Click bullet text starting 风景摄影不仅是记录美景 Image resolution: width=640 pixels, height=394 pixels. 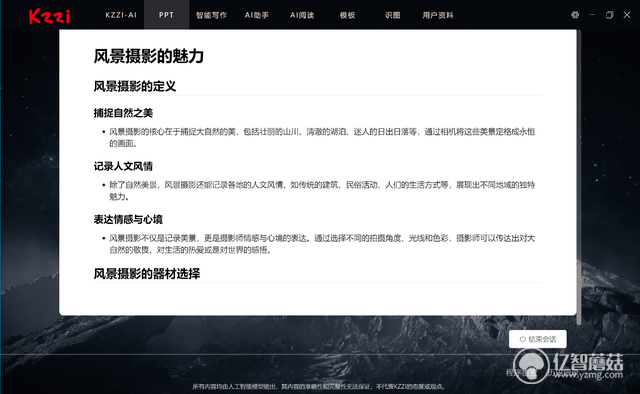click(x=322, y=244)
